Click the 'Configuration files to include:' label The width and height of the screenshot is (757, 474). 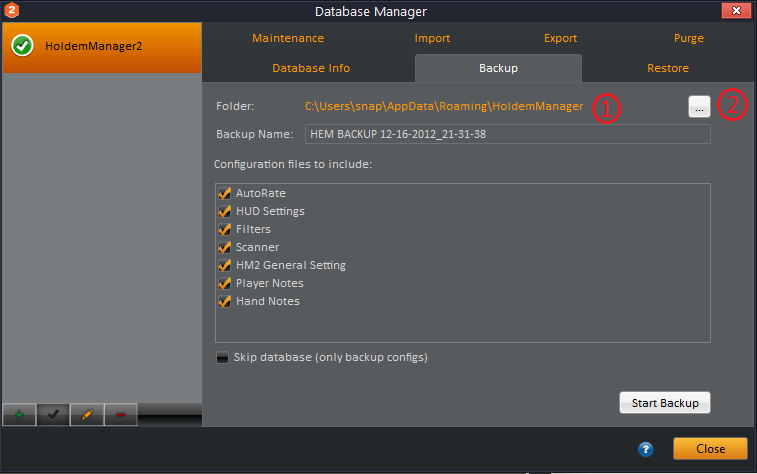293,164
